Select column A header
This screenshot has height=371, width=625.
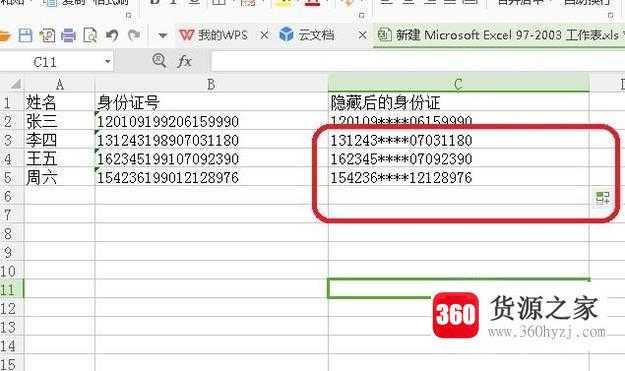(x=59, y=84)
